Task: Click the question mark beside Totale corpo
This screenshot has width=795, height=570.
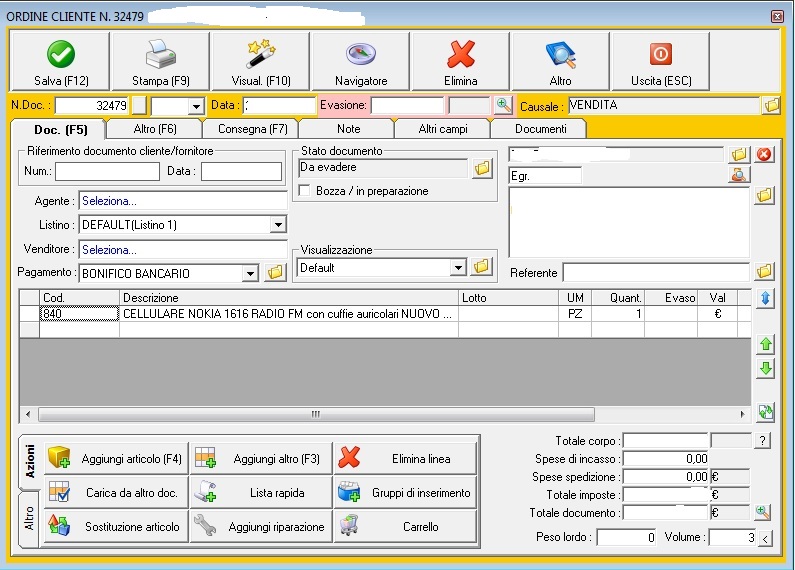Action: pyautogui.click(x=763, y=441)
